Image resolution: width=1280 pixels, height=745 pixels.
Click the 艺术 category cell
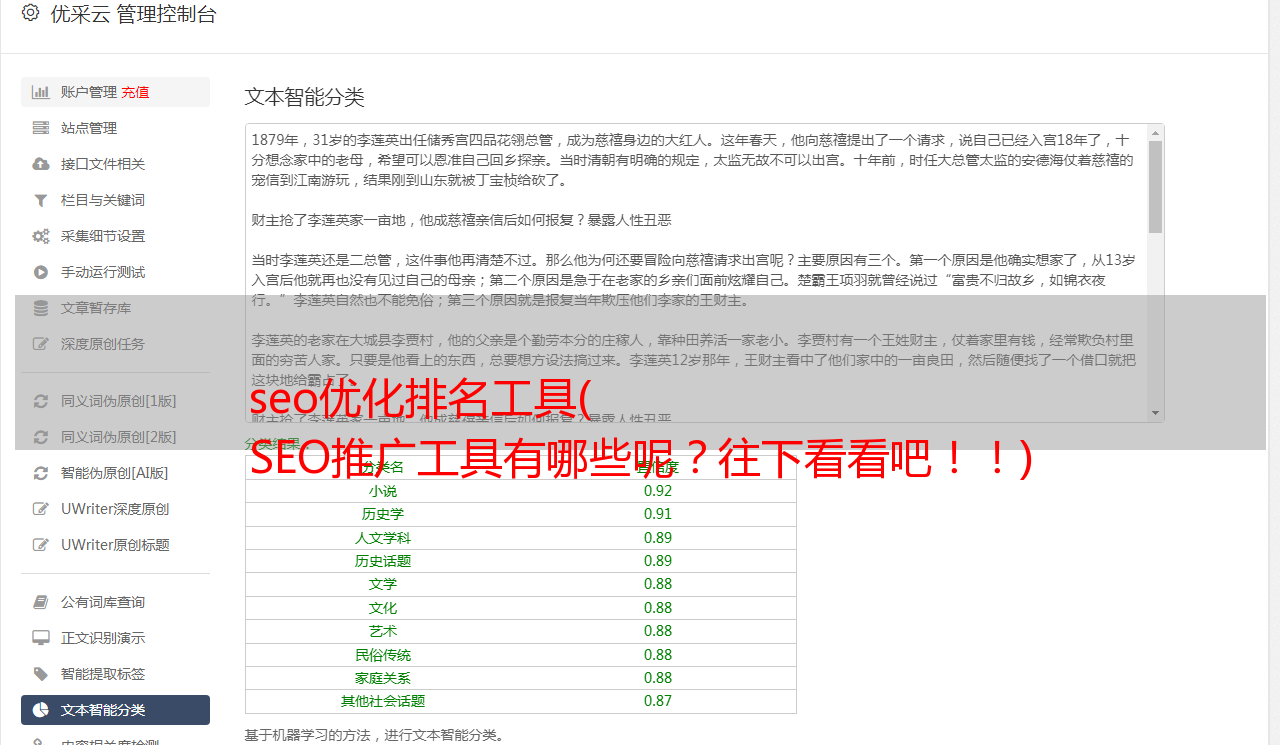tap(383, 631)
